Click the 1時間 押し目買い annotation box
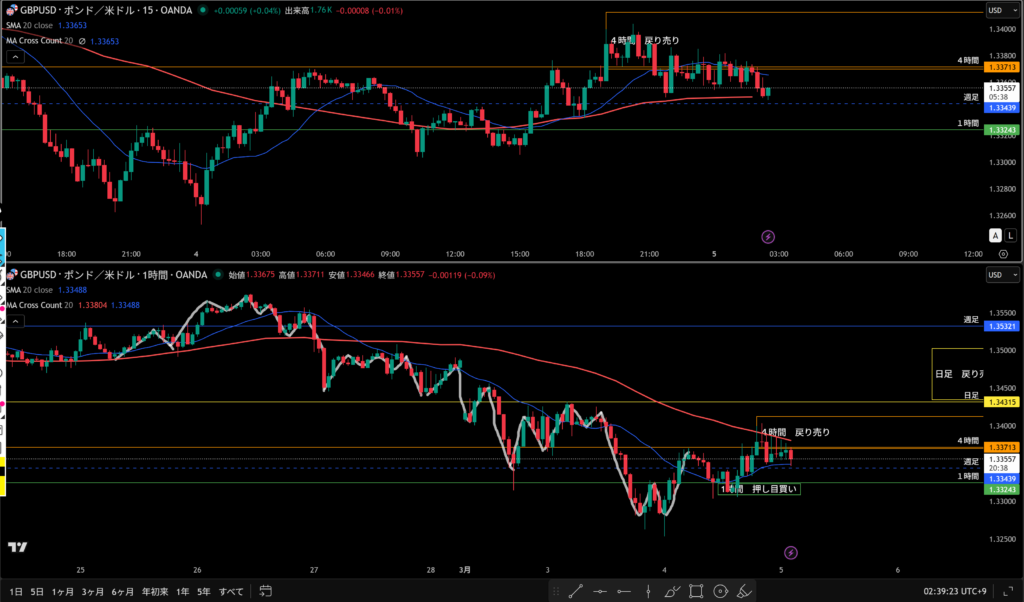1024x602 pixels. click(760, 489)
